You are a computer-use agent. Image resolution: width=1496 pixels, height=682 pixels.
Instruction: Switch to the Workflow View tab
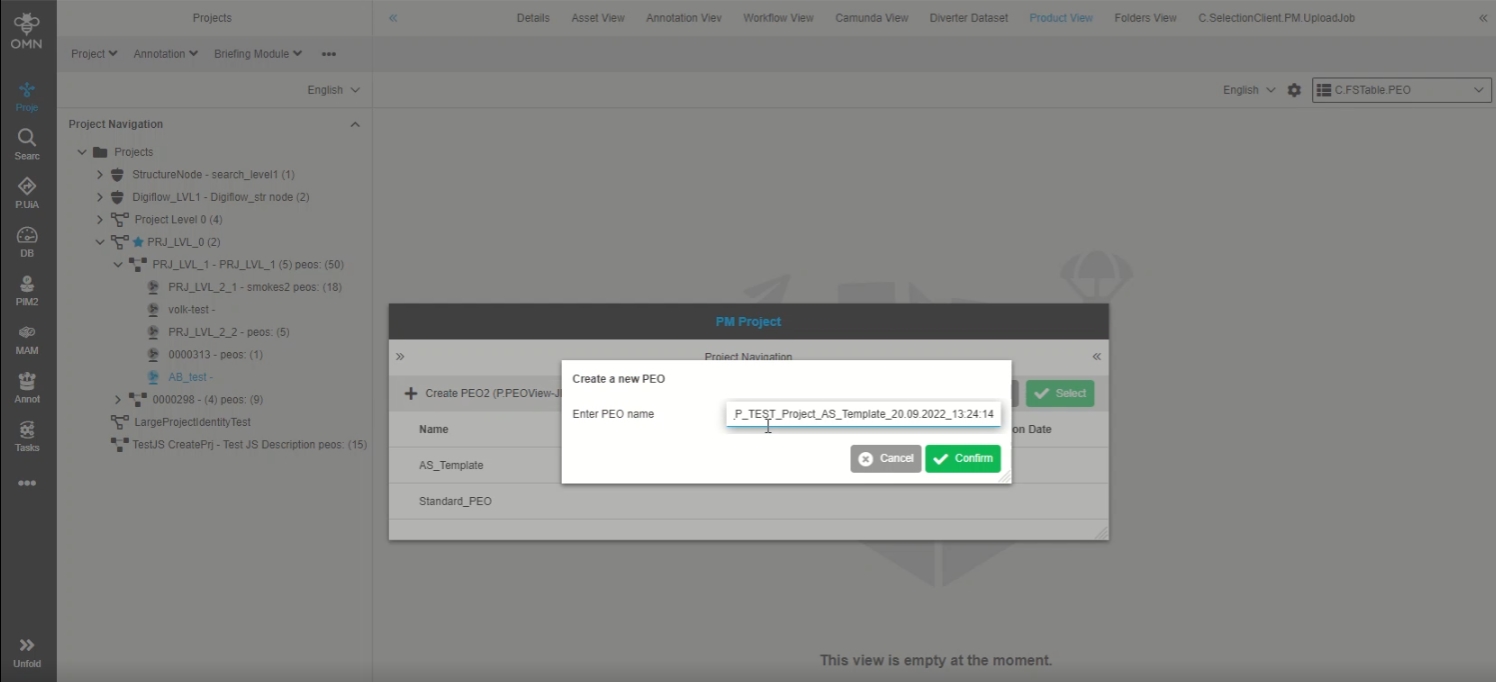tap(778, 18)
